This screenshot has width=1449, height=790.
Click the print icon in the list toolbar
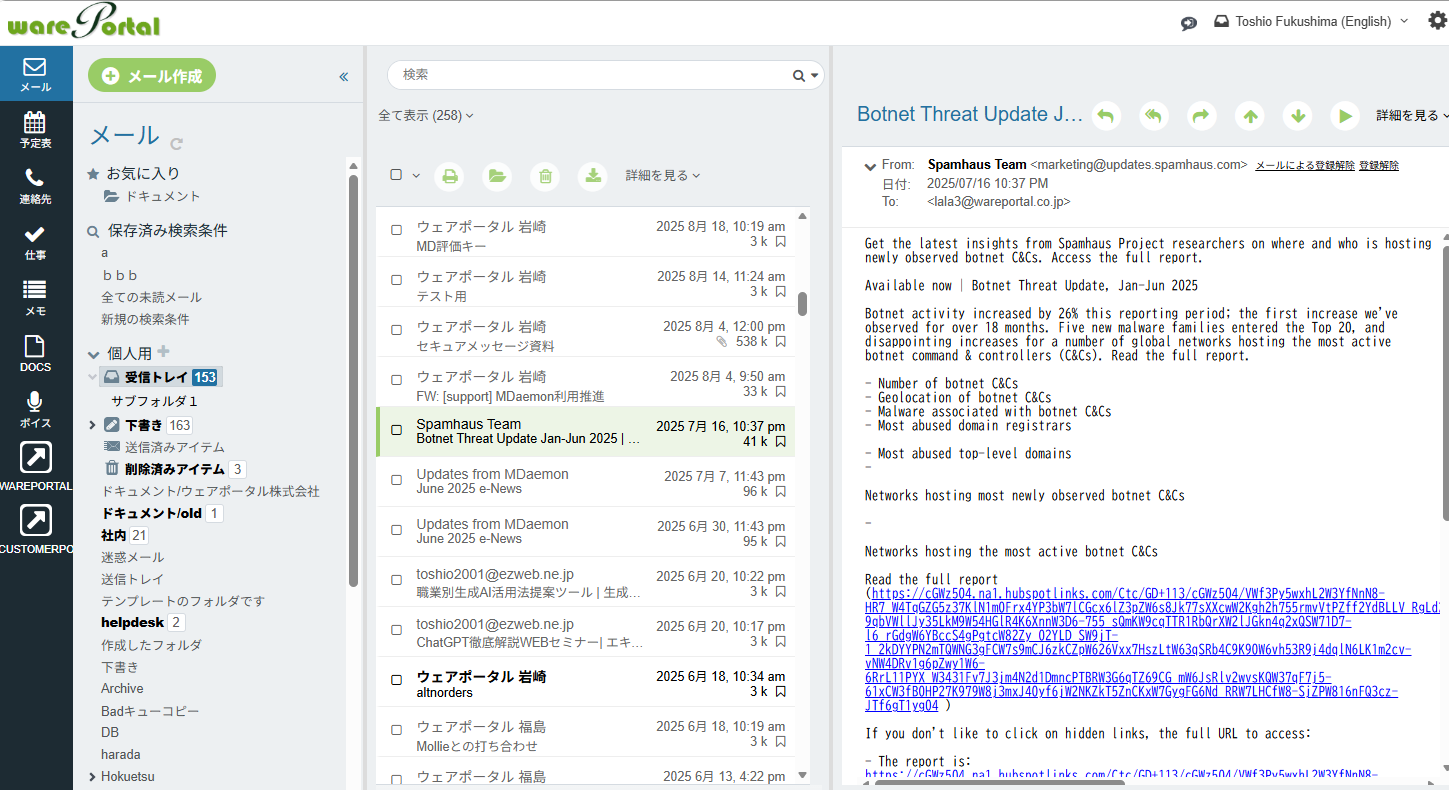(450, 176)
